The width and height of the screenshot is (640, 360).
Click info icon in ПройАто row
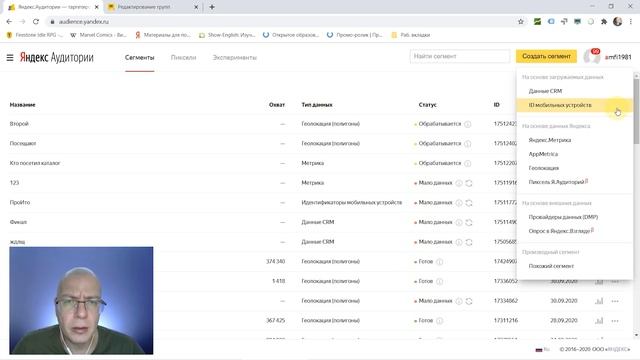(x=459, y=203)
